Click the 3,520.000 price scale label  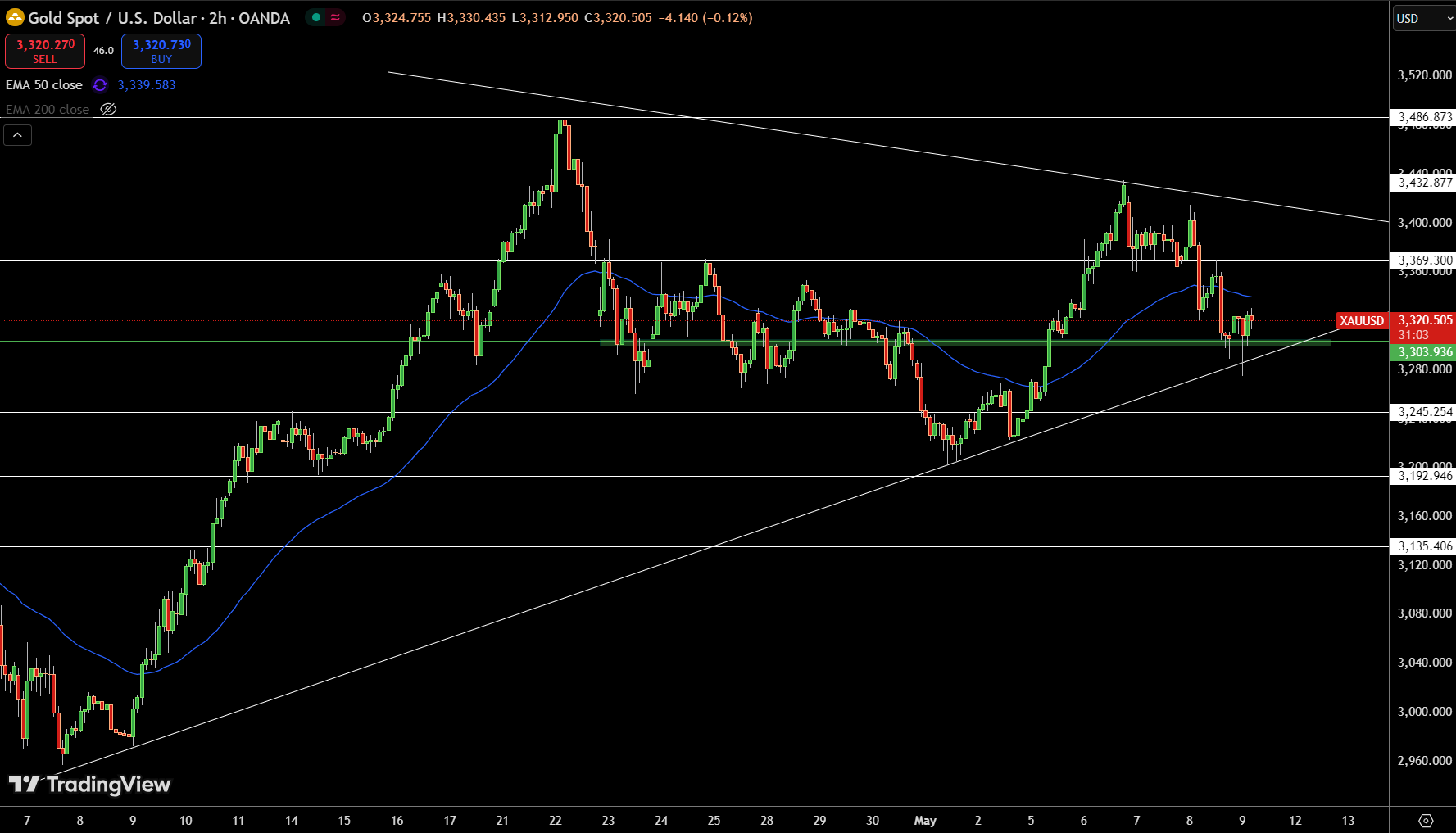(x=1424, y=75)
